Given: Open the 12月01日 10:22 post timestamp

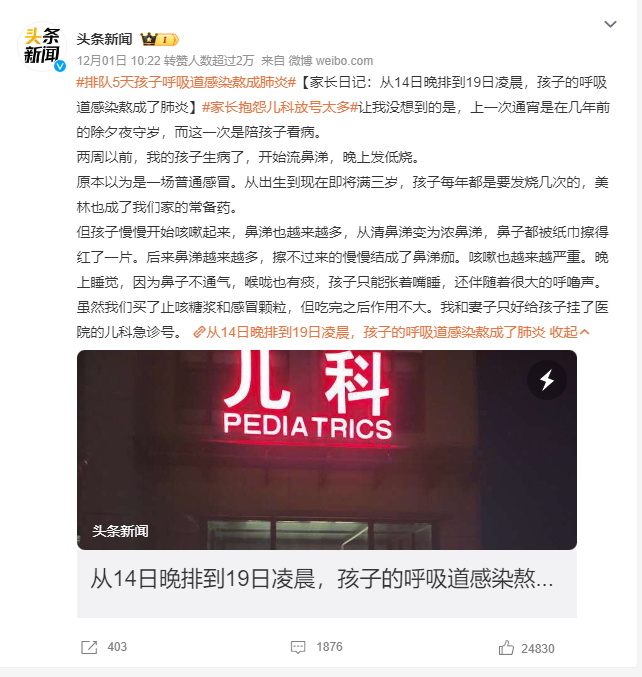Looking at the screenshot, I should click(x=119, y=61).
